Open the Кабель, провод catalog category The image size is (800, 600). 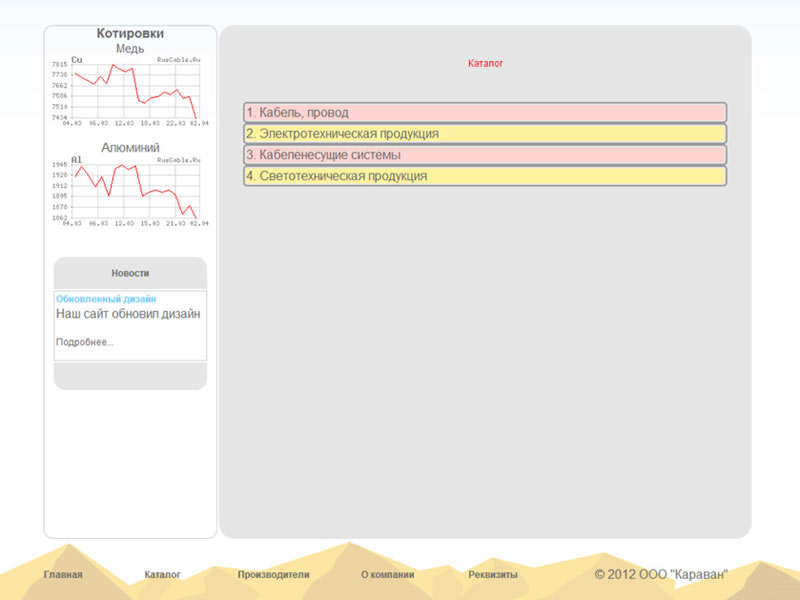[485, 112]
